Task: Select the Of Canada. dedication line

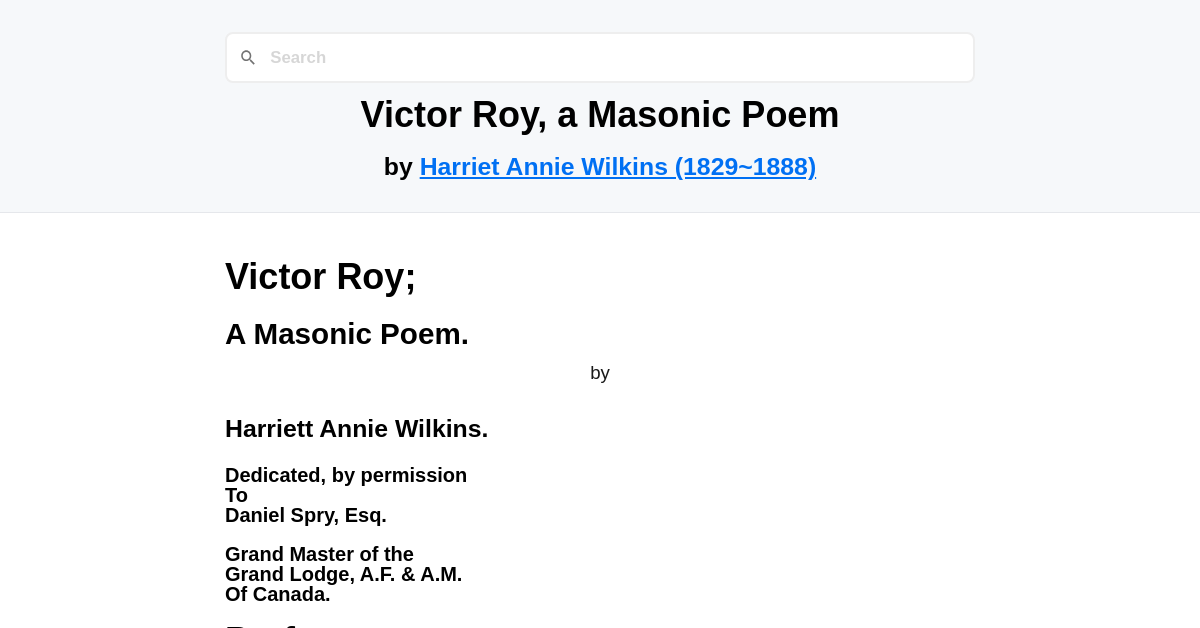Action: tap(277, 594)
